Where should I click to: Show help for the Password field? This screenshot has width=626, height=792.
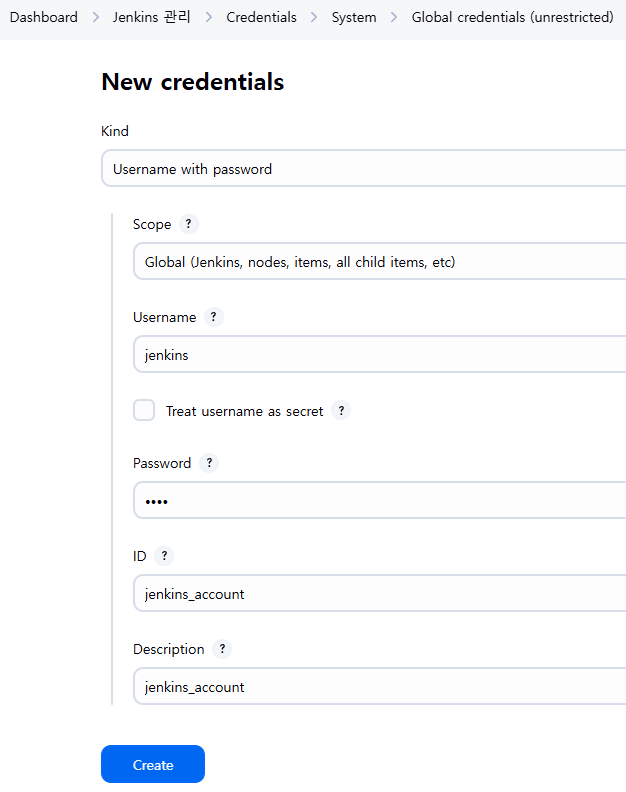click(x=209, y=463)
